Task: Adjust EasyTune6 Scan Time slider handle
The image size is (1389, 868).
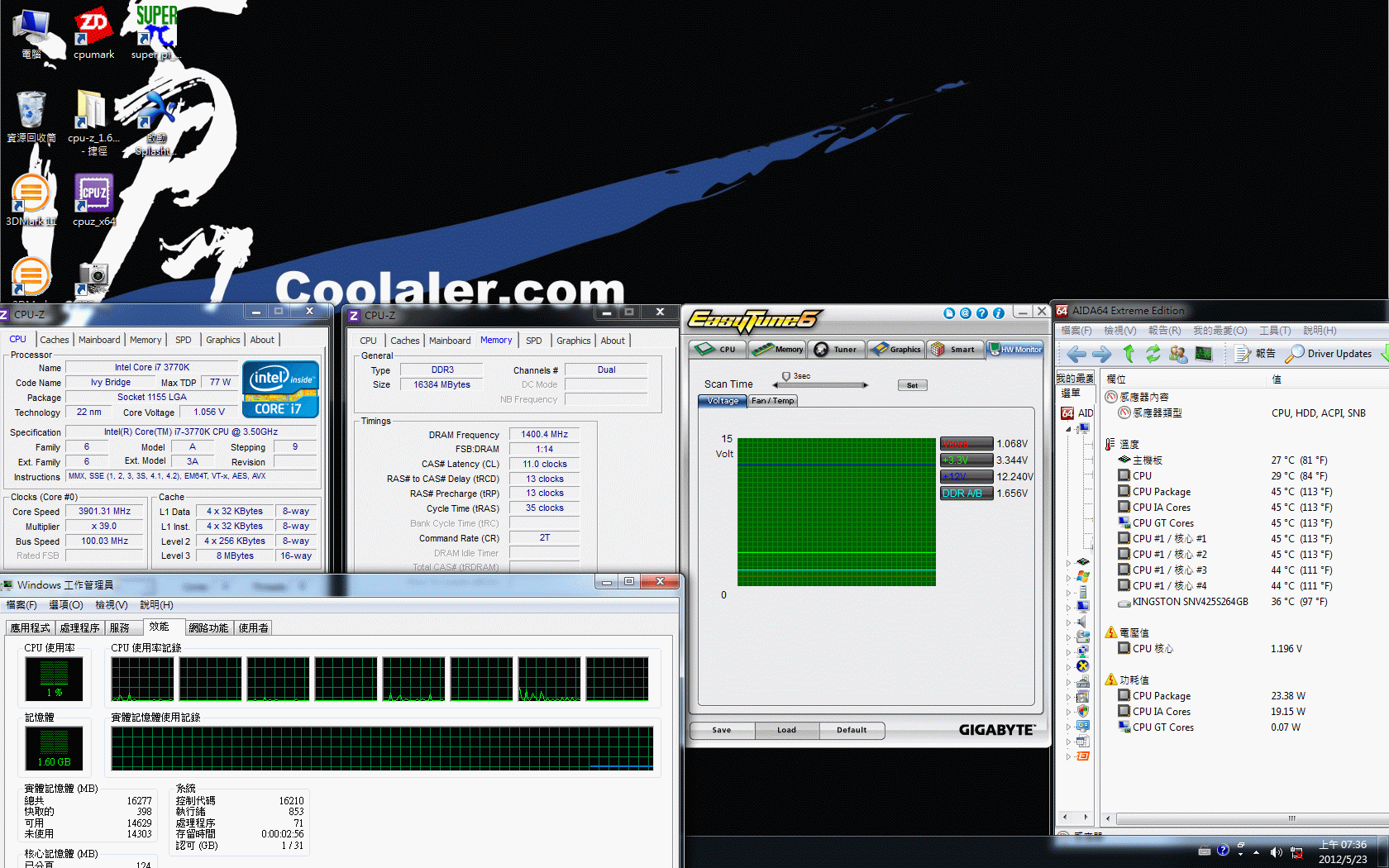Action: click(x=786, y=377)
